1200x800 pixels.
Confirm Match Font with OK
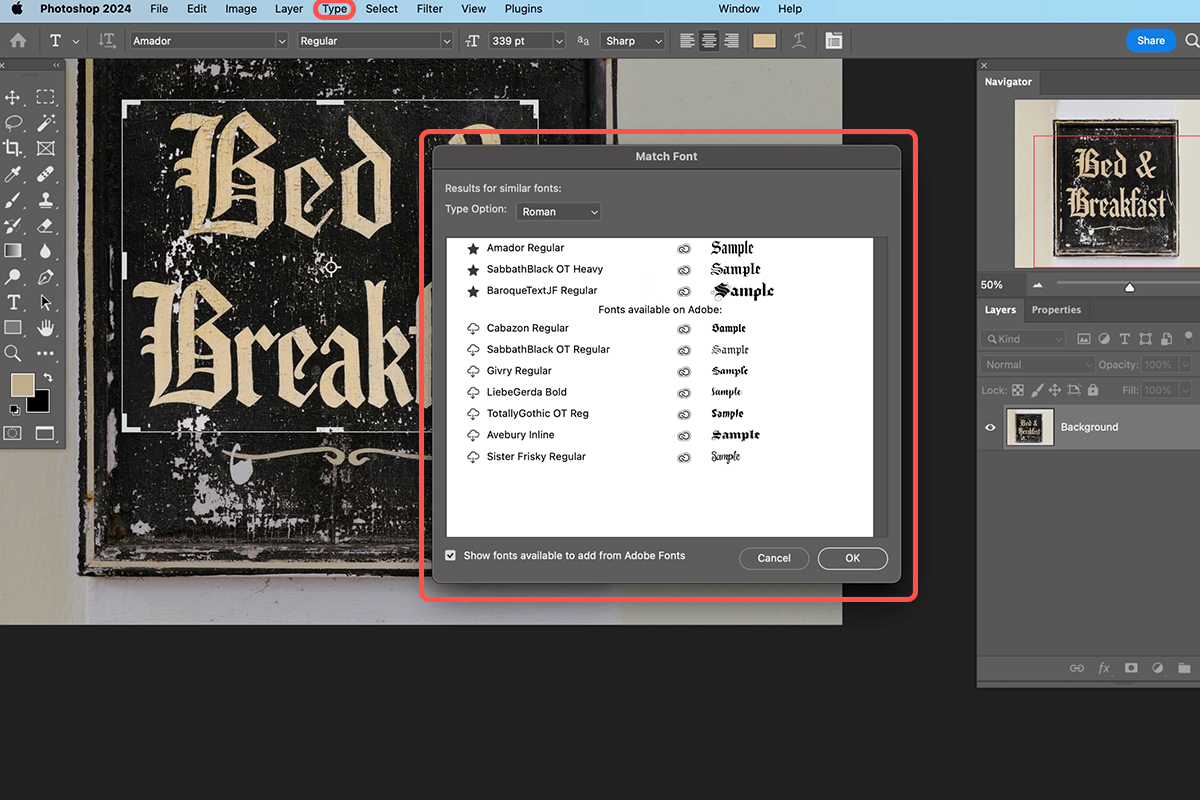(852, 558)
